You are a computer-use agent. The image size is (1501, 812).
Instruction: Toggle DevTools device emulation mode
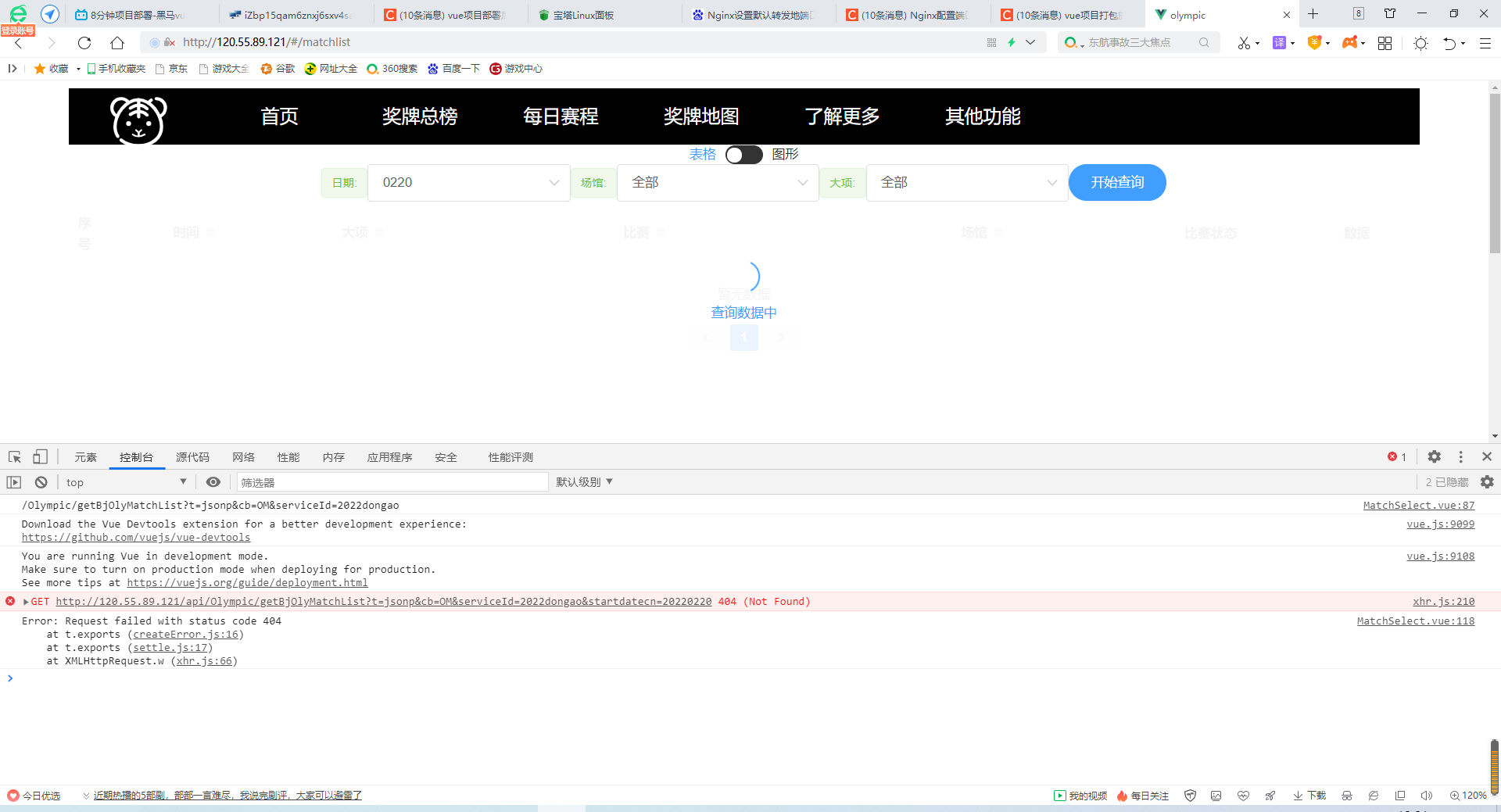[40, 457]
